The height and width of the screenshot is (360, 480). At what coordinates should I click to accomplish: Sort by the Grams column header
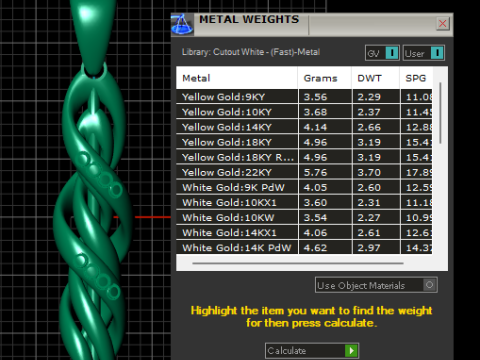pyautogui.click(x=325, y=78)
